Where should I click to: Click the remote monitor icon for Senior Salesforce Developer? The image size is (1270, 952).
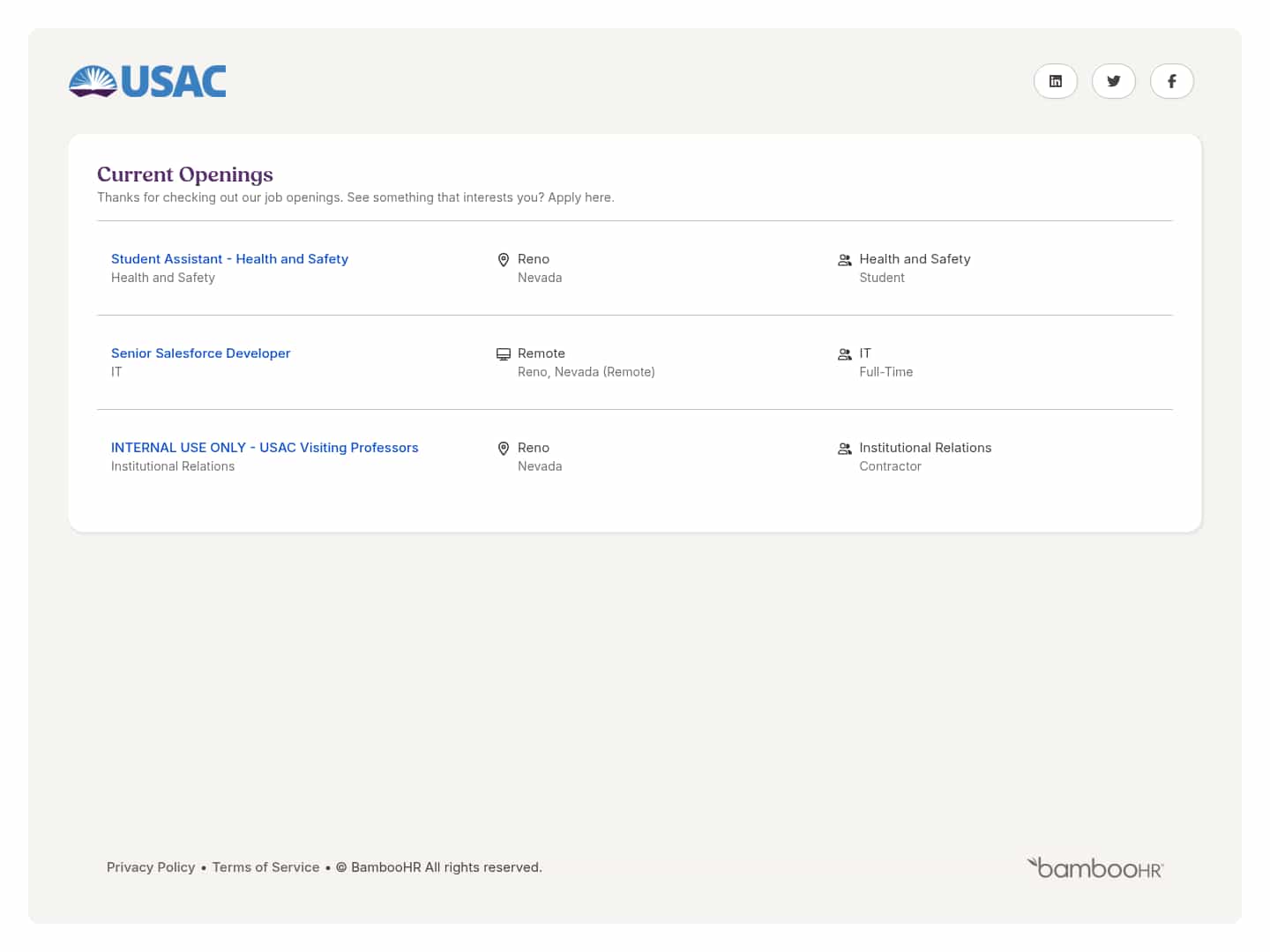click(504, 353)
